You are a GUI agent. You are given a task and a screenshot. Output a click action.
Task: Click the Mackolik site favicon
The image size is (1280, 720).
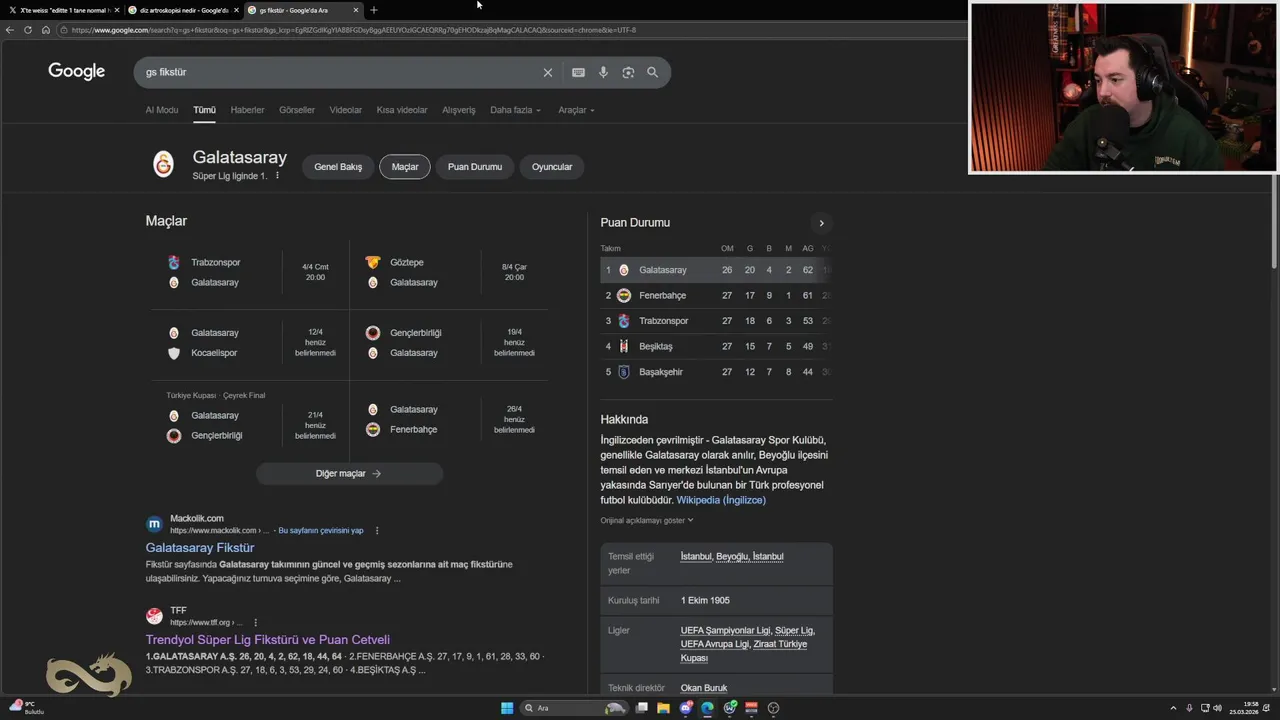coord(154,524)
